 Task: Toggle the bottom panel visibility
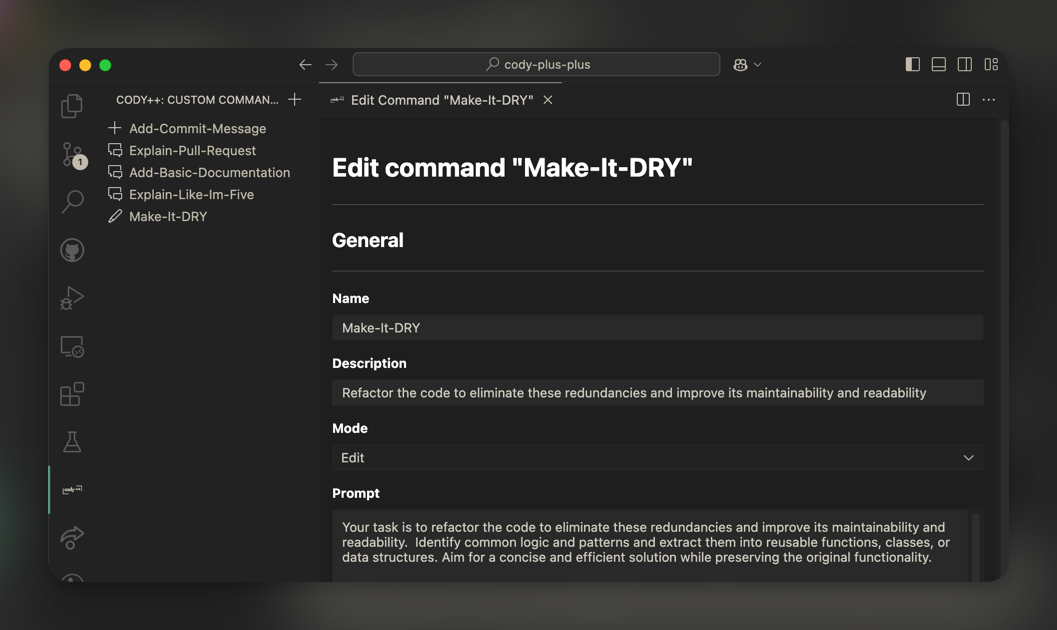pyautogui.click(x=938, y=64)
